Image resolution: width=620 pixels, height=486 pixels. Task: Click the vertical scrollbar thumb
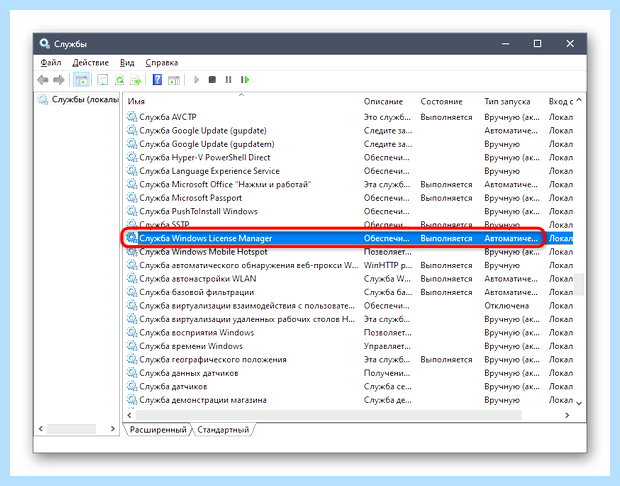(579, 284)
